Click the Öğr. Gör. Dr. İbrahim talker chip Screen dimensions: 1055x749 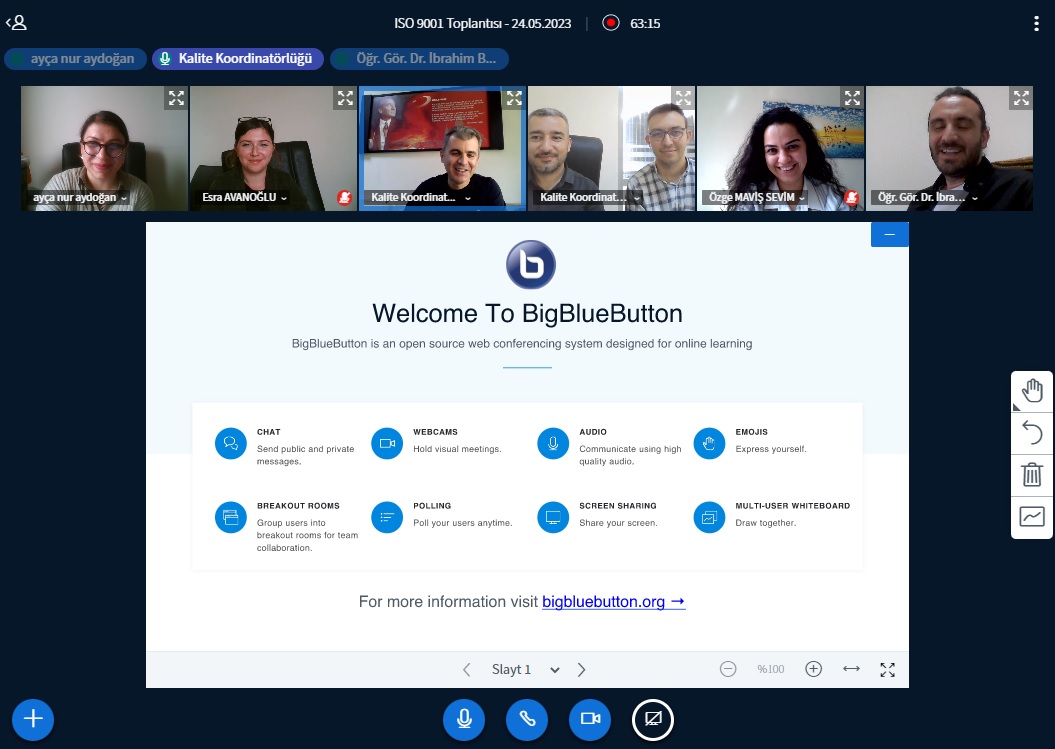[419, 59]
